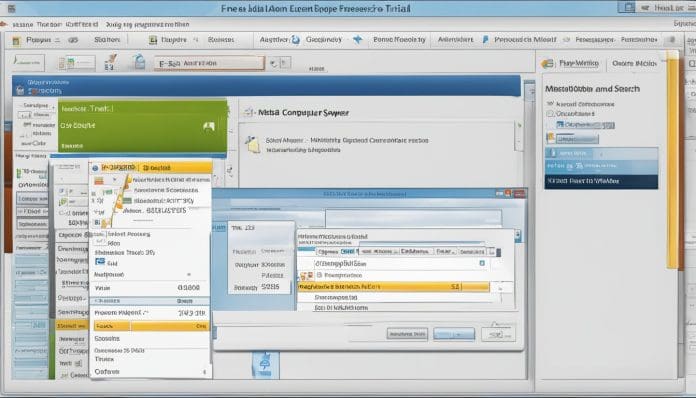Image resolution: width=696 pixels, height=398 pixels.
Task: Click the blue dot icon in orange popup header
Action: coord(95,168)
